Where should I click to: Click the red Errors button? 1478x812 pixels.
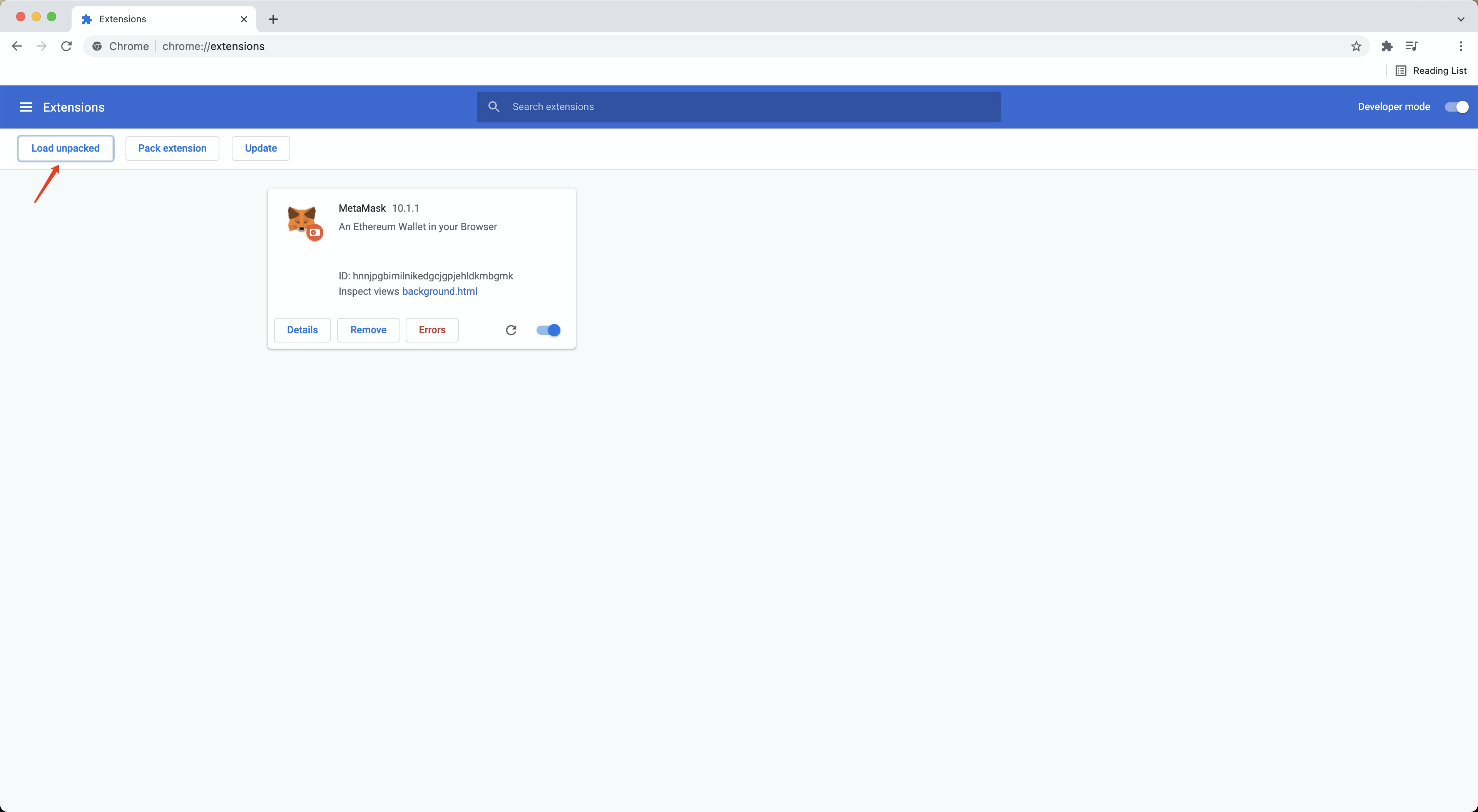click(x=431, y=330)
